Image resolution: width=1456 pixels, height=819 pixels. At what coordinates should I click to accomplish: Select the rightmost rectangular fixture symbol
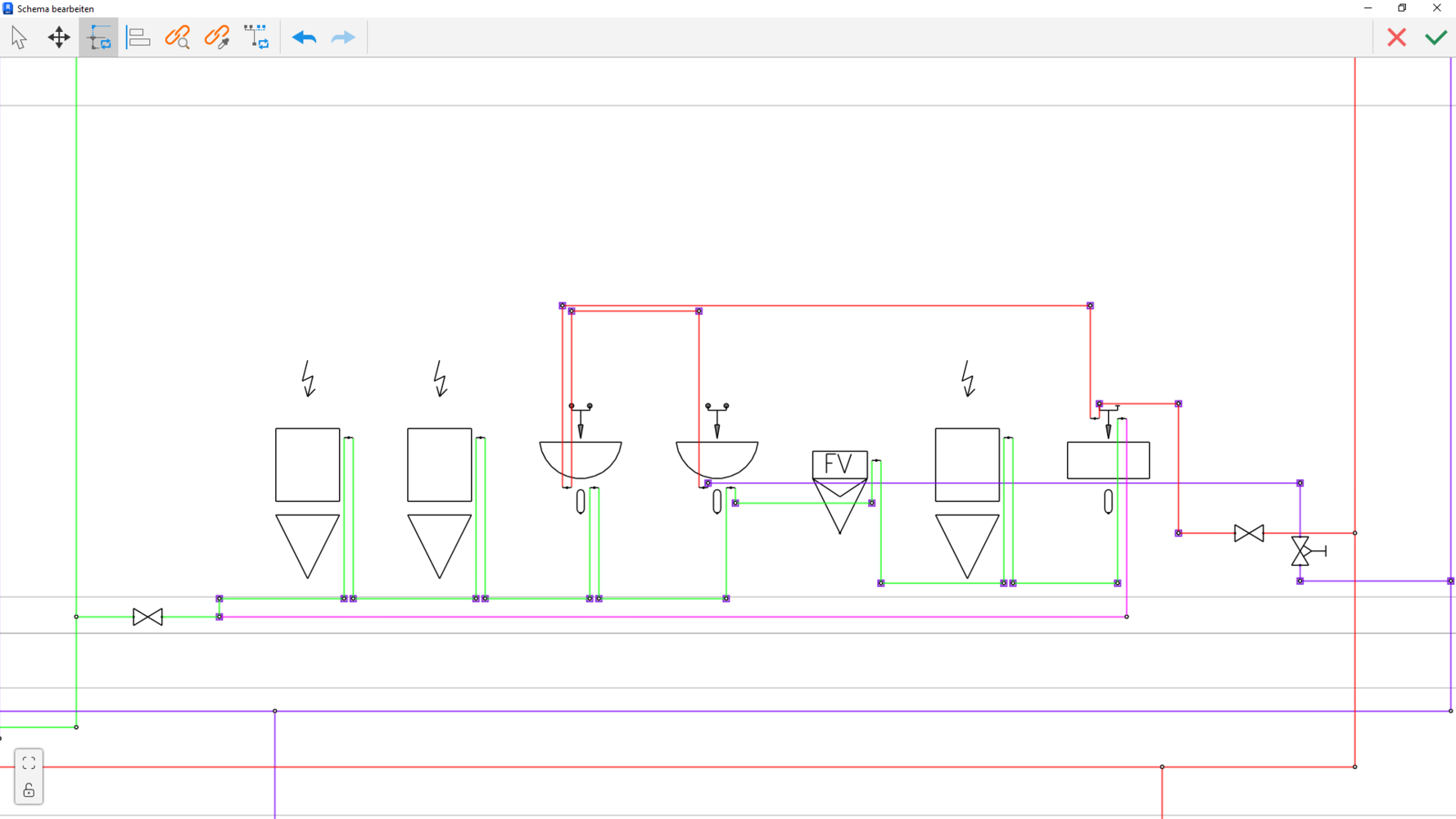click(1108, 460)
